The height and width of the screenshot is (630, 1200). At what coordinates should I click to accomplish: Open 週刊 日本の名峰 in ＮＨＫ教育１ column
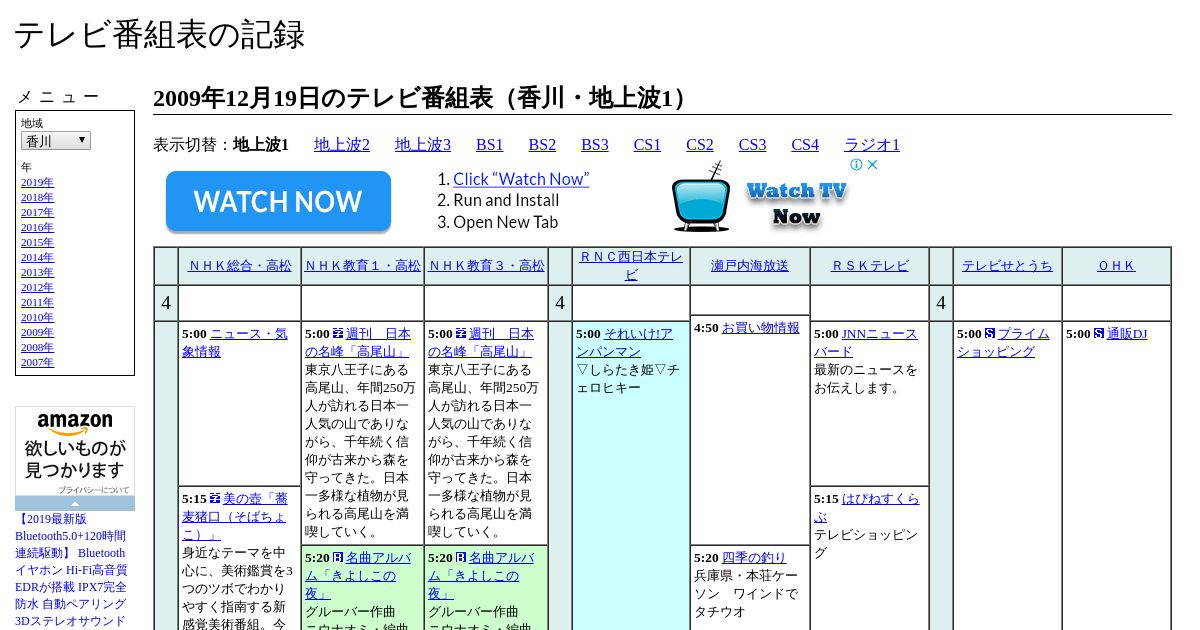coord(357,343)
